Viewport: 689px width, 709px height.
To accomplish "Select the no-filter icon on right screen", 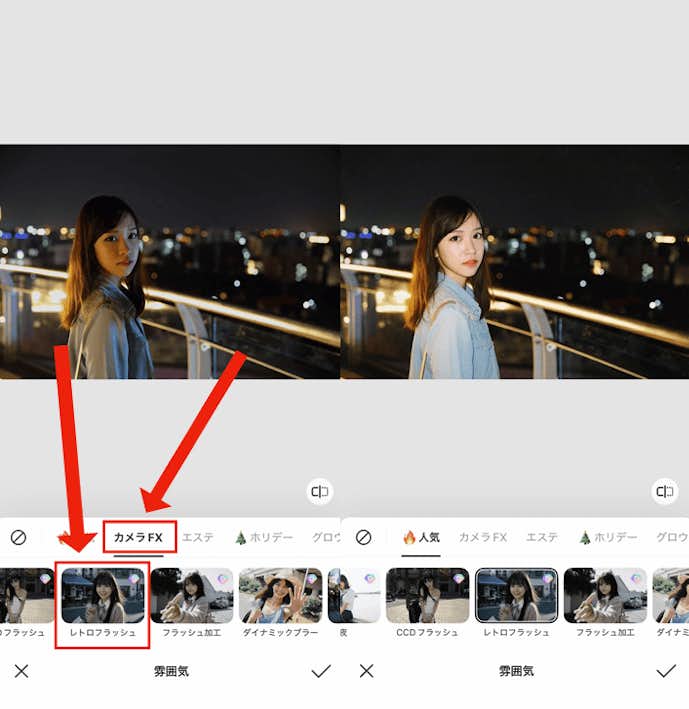I will click(x=364, y=537).
